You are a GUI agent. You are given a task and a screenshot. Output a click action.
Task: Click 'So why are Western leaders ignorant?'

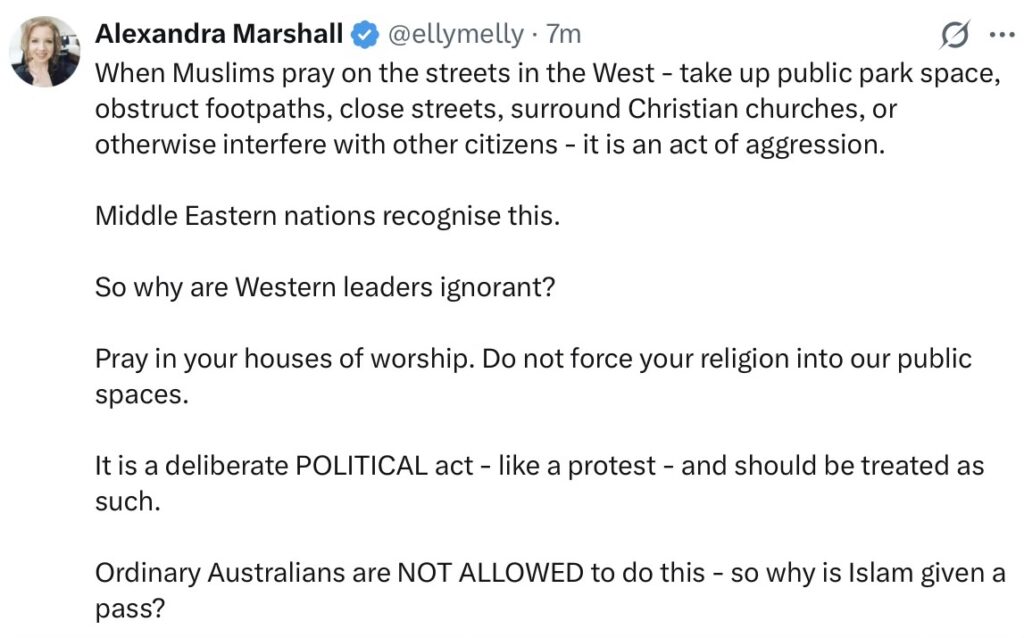point(324,286)
